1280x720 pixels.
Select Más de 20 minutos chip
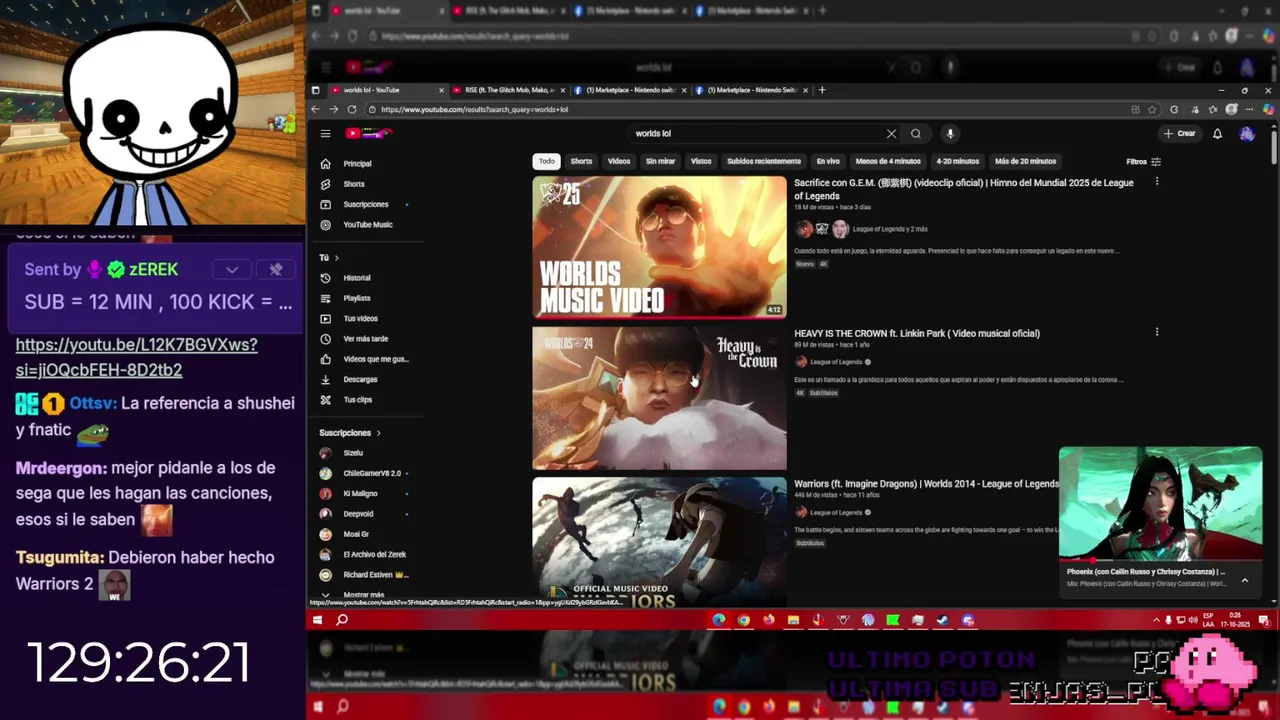point(1025,161)
